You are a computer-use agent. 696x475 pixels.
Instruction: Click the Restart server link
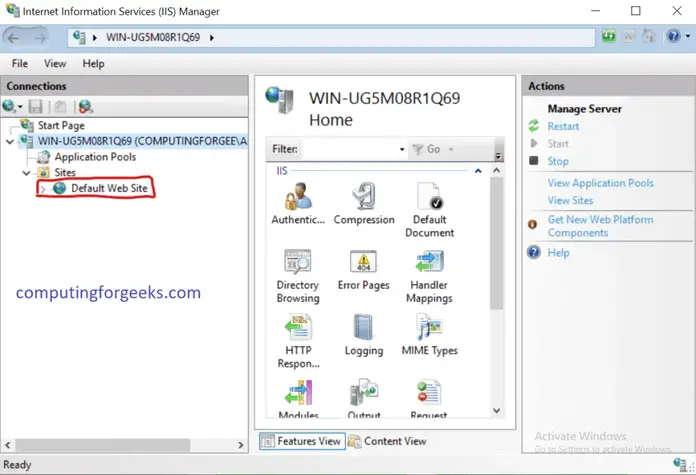[563, 127]
